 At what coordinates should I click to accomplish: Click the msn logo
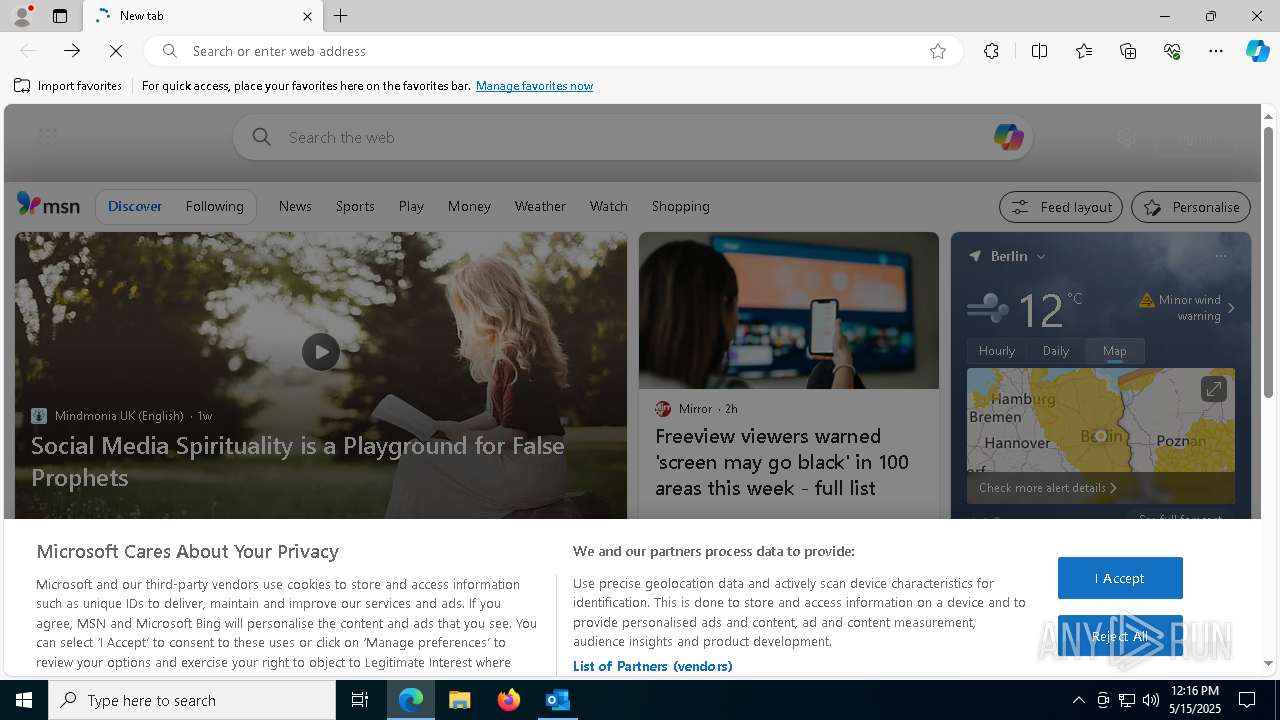pos(48,205)
